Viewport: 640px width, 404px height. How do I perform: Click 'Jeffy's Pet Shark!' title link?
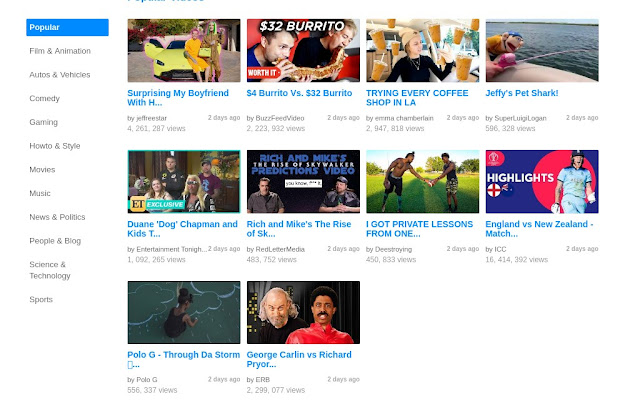click(522, 93)
